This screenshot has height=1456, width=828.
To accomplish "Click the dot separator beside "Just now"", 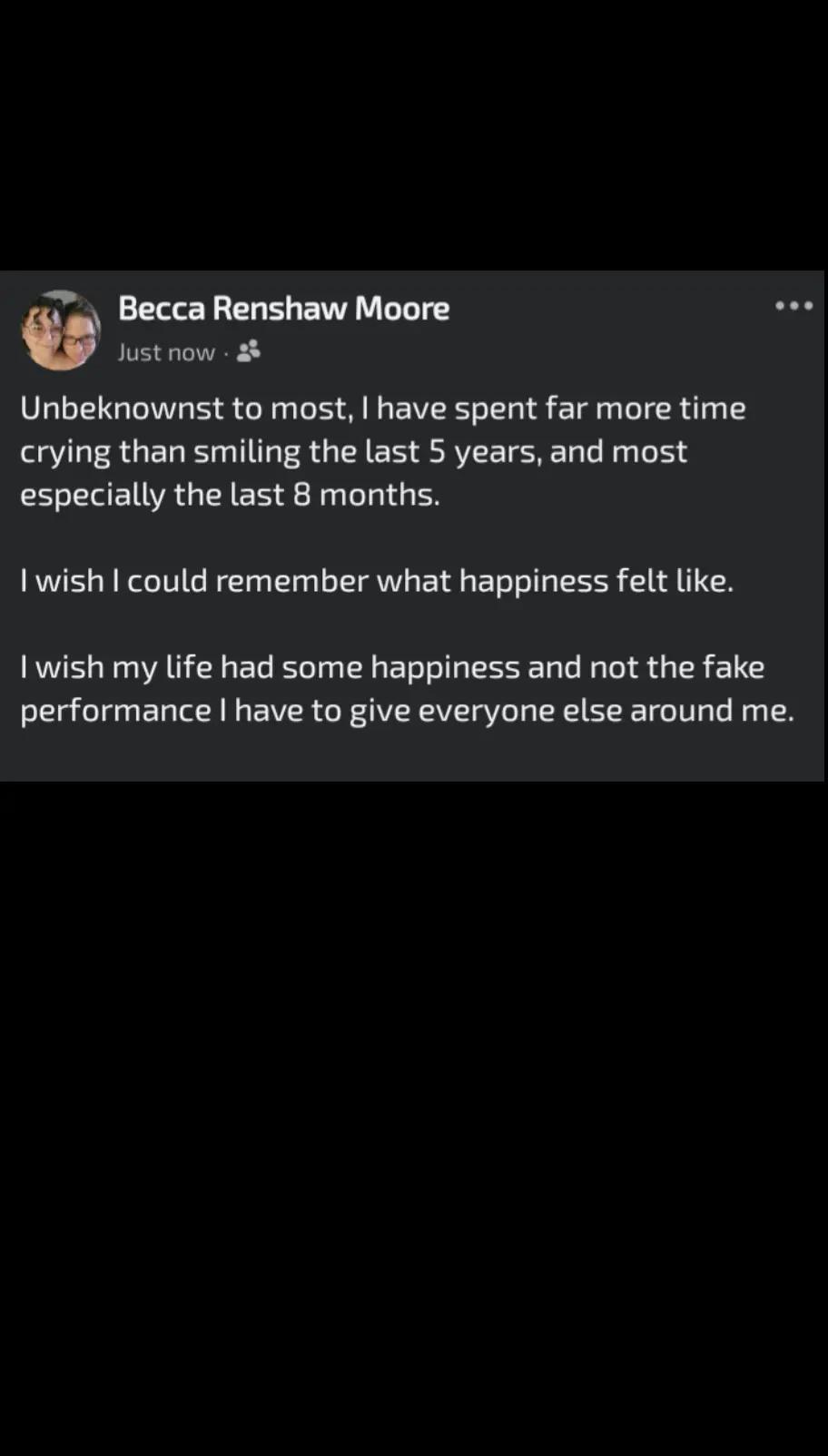I will (225, 352).
